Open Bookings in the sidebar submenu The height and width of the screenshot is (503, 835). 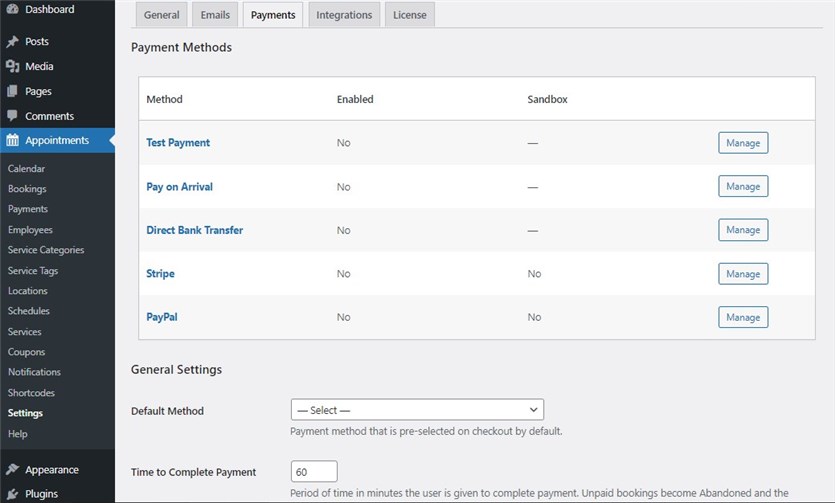[x=27, y=189]
